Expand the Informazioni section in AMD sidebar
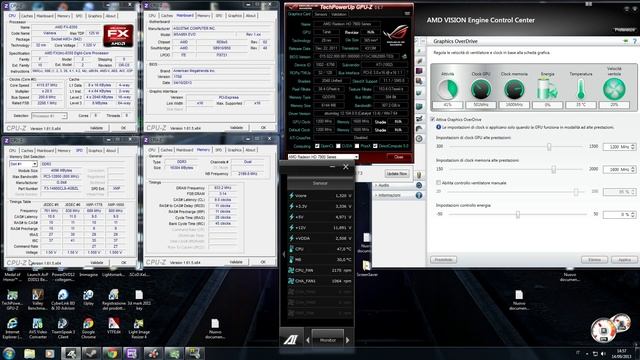Screen dimensions: 640x360 tap(388, 196)
